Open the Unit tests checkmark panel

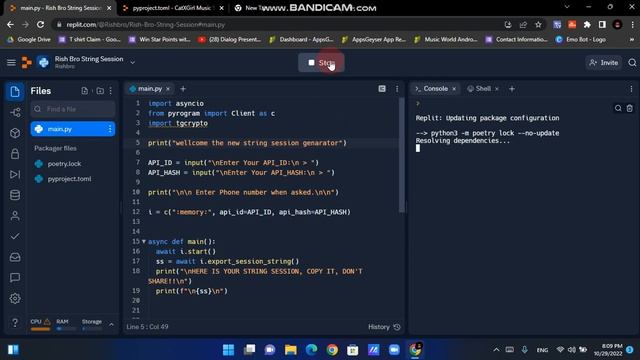(x=15, y=236)
